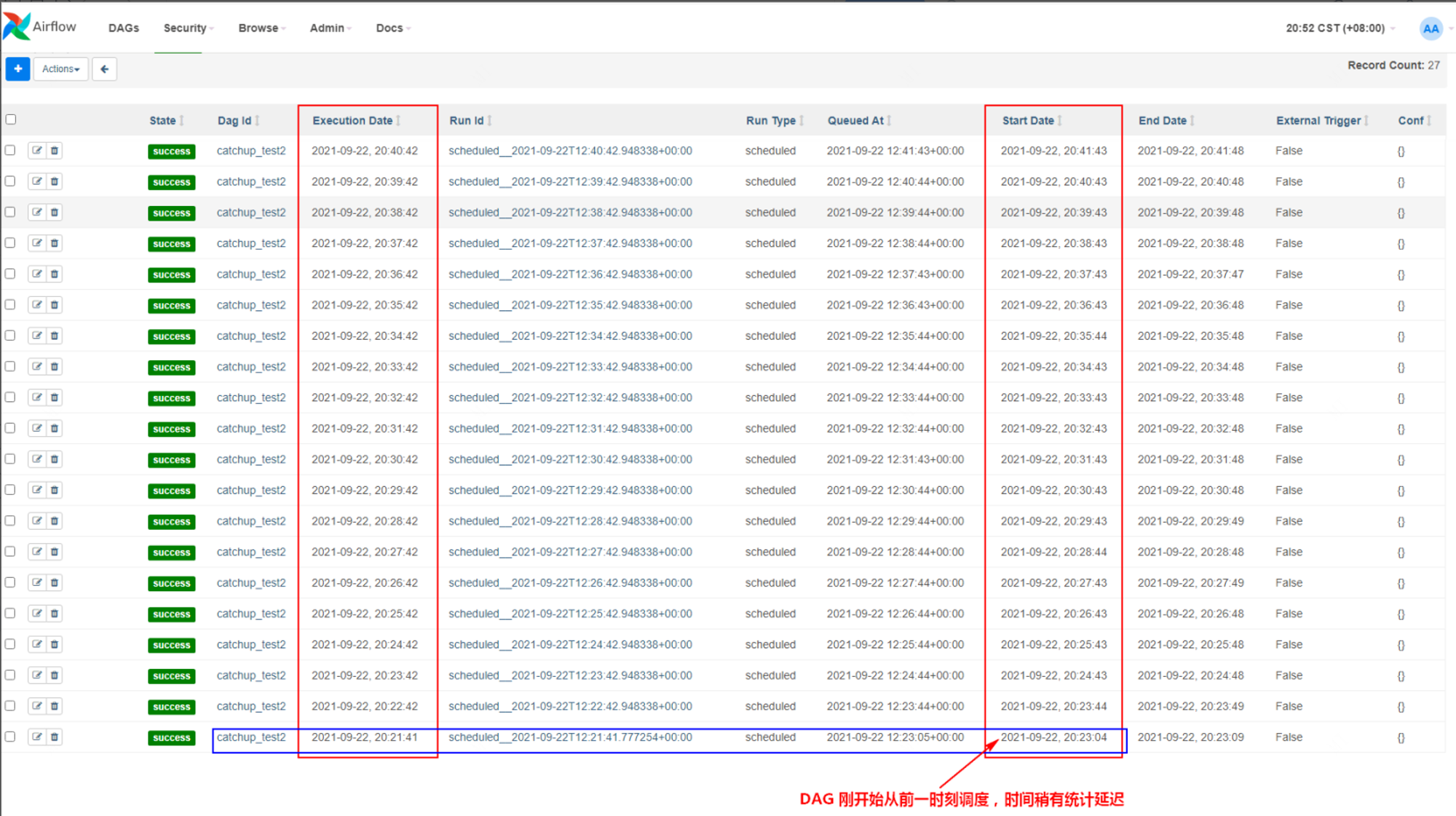Edit the run with execution 20:21:41

point(36,737)
